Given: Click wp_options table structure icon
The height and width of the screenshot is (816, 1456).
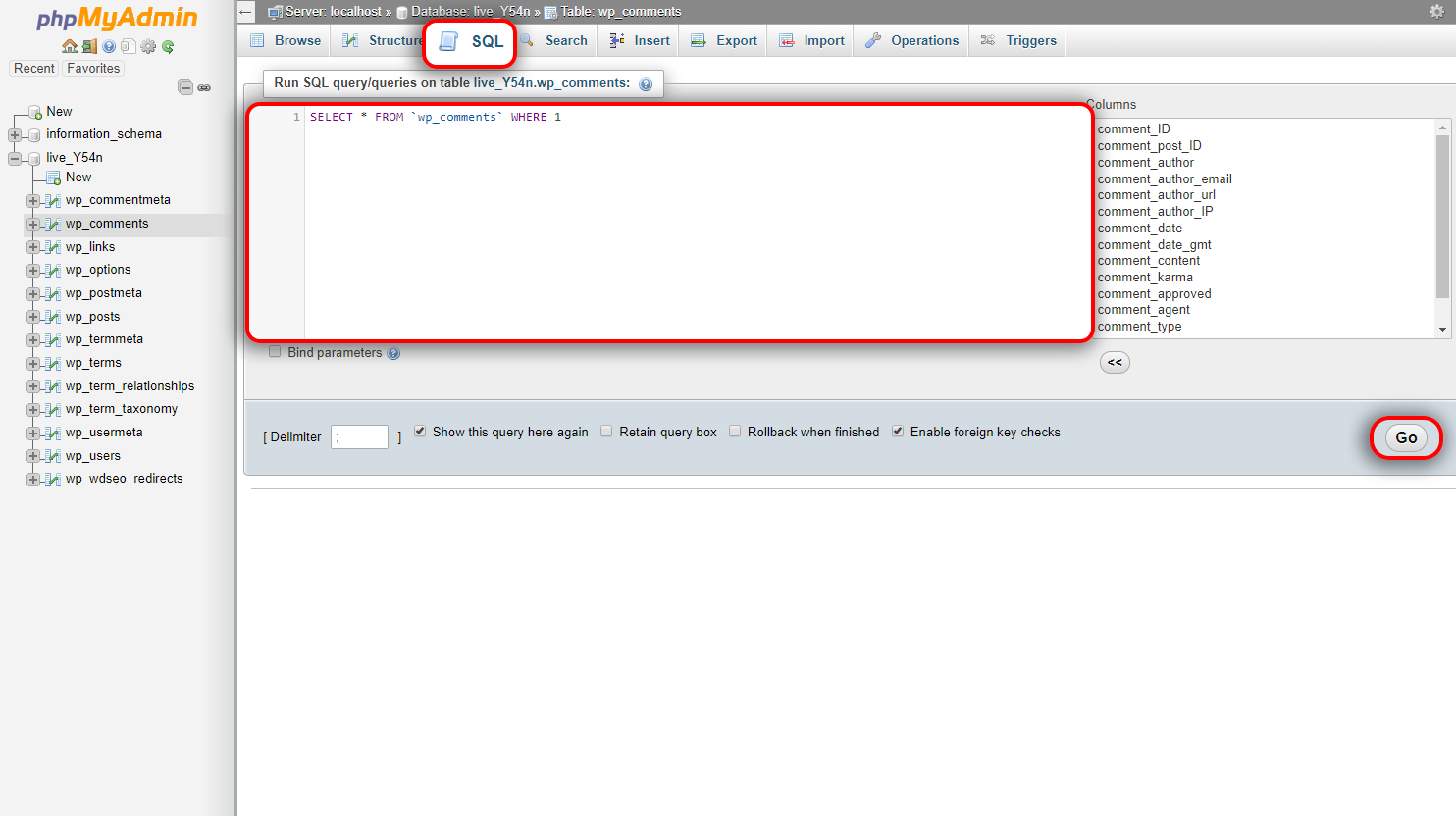Looking at the screenshot, I should coord(54,270).
